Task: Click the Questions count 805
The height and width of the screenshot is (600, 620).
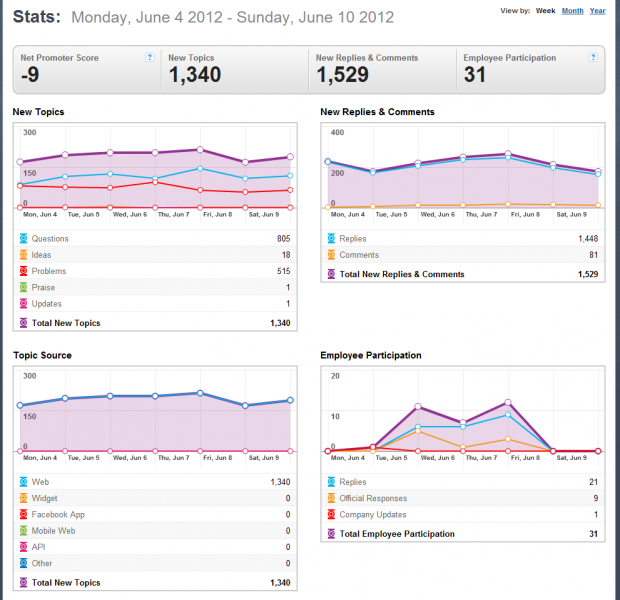Action: click(284, 238)
